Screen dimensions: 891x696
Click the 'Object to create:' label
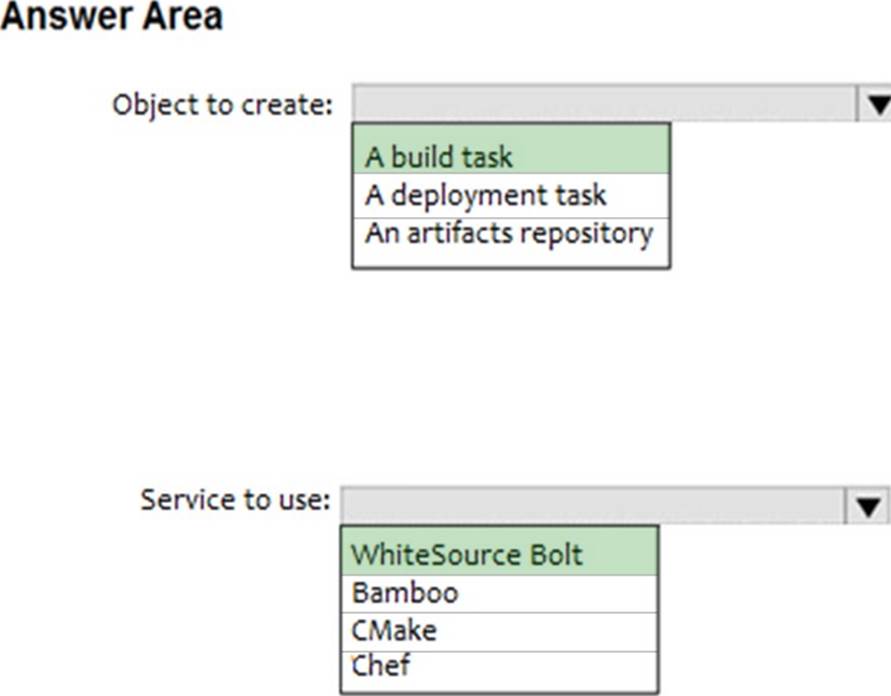click(222, 104)
